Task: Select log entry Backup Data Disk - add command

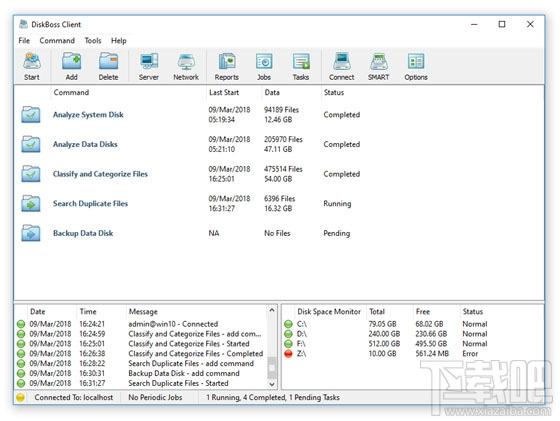Action: [x=184, y=374]
